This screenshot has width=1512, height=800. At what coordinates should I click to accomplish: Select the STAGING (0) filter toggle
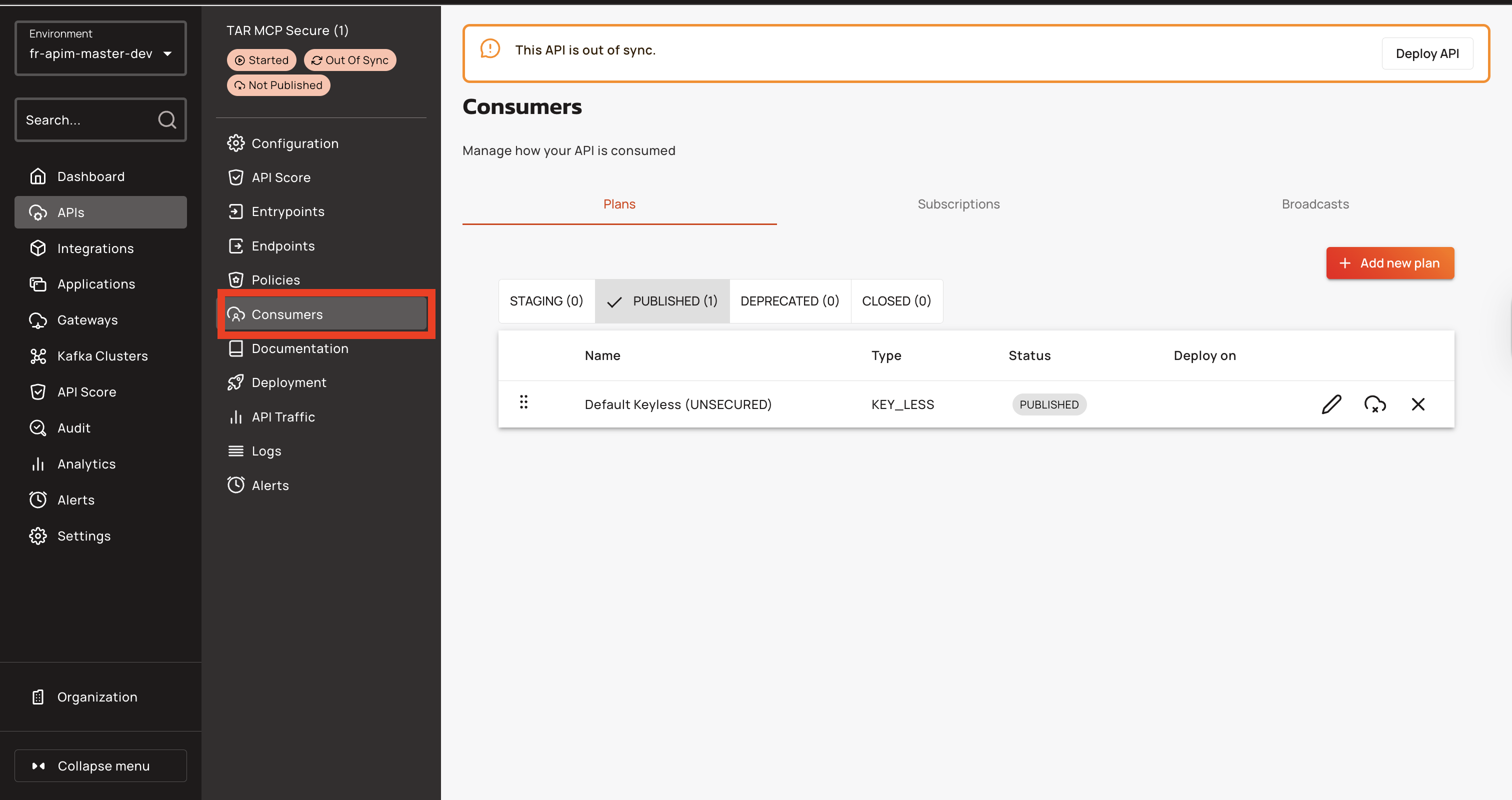tap(546, 301)
